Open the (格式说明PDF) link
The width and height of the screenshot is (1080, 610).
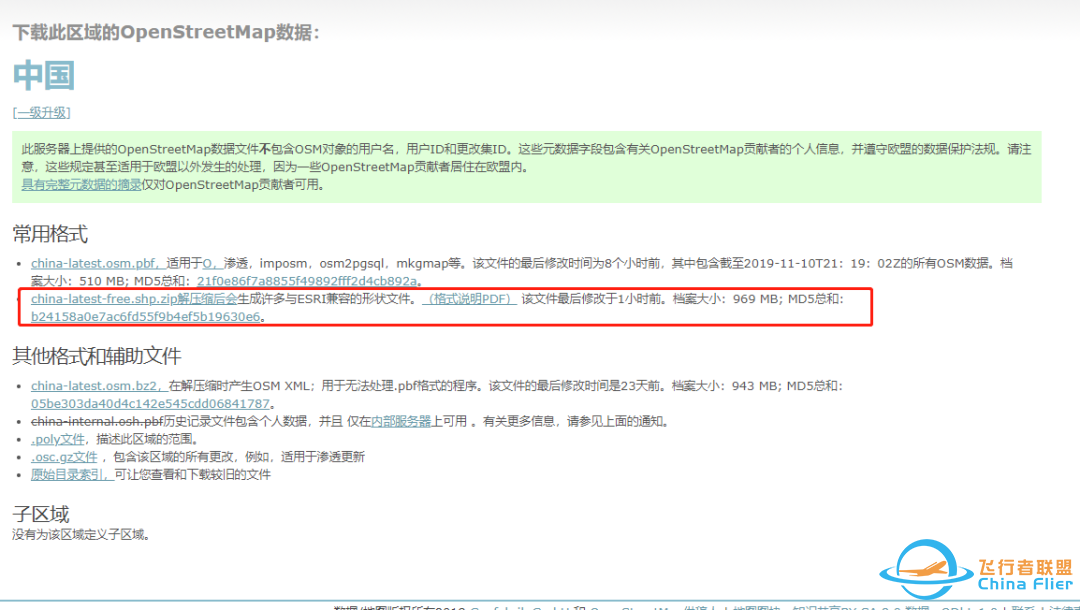click(x=469, y=299)
